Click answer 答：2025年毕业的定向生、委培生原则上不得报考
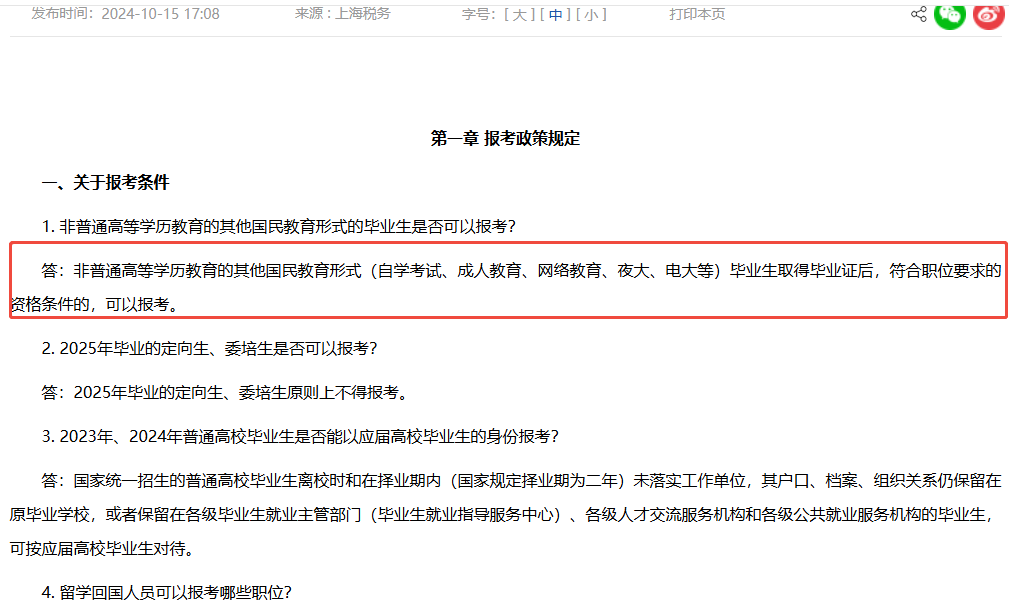This screenshot has width=1009, height=604. coord(225,392)
